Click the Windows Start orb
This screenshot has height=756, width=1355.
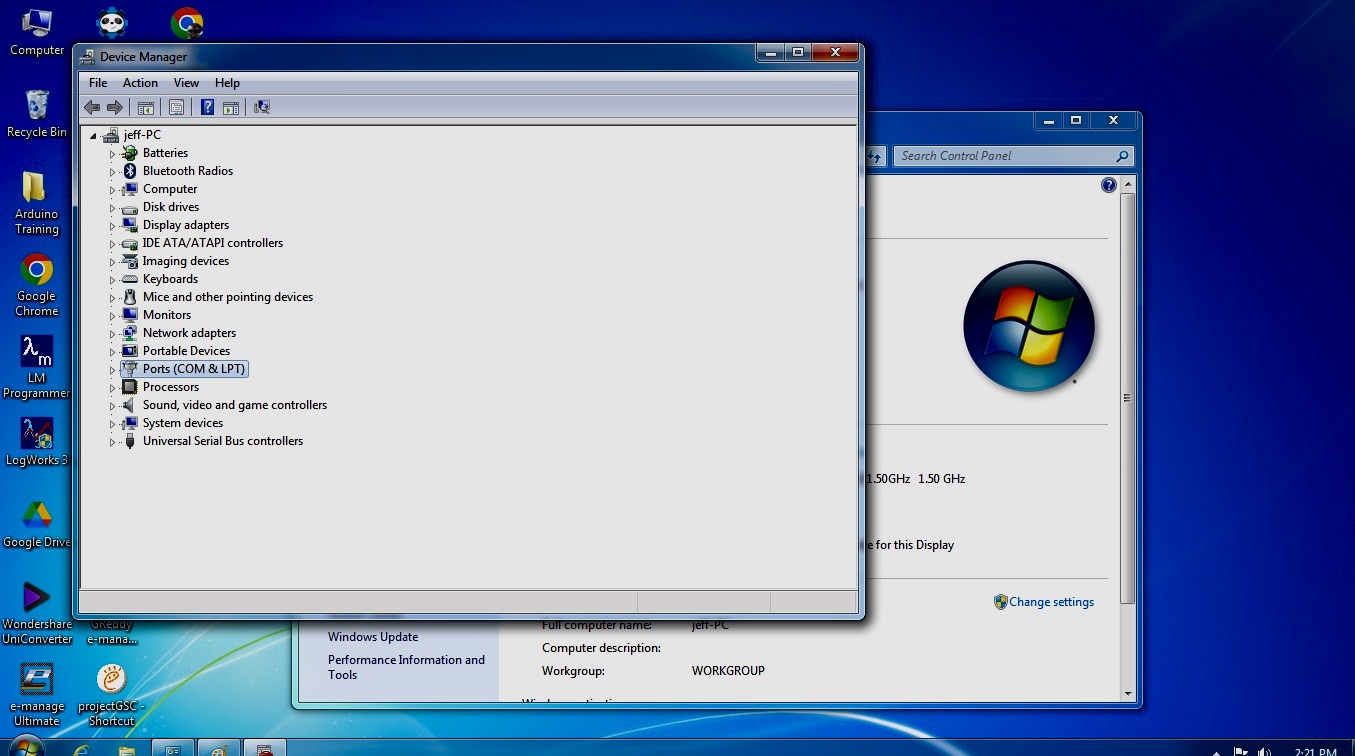pyautogui.click(x=26, y=747)
